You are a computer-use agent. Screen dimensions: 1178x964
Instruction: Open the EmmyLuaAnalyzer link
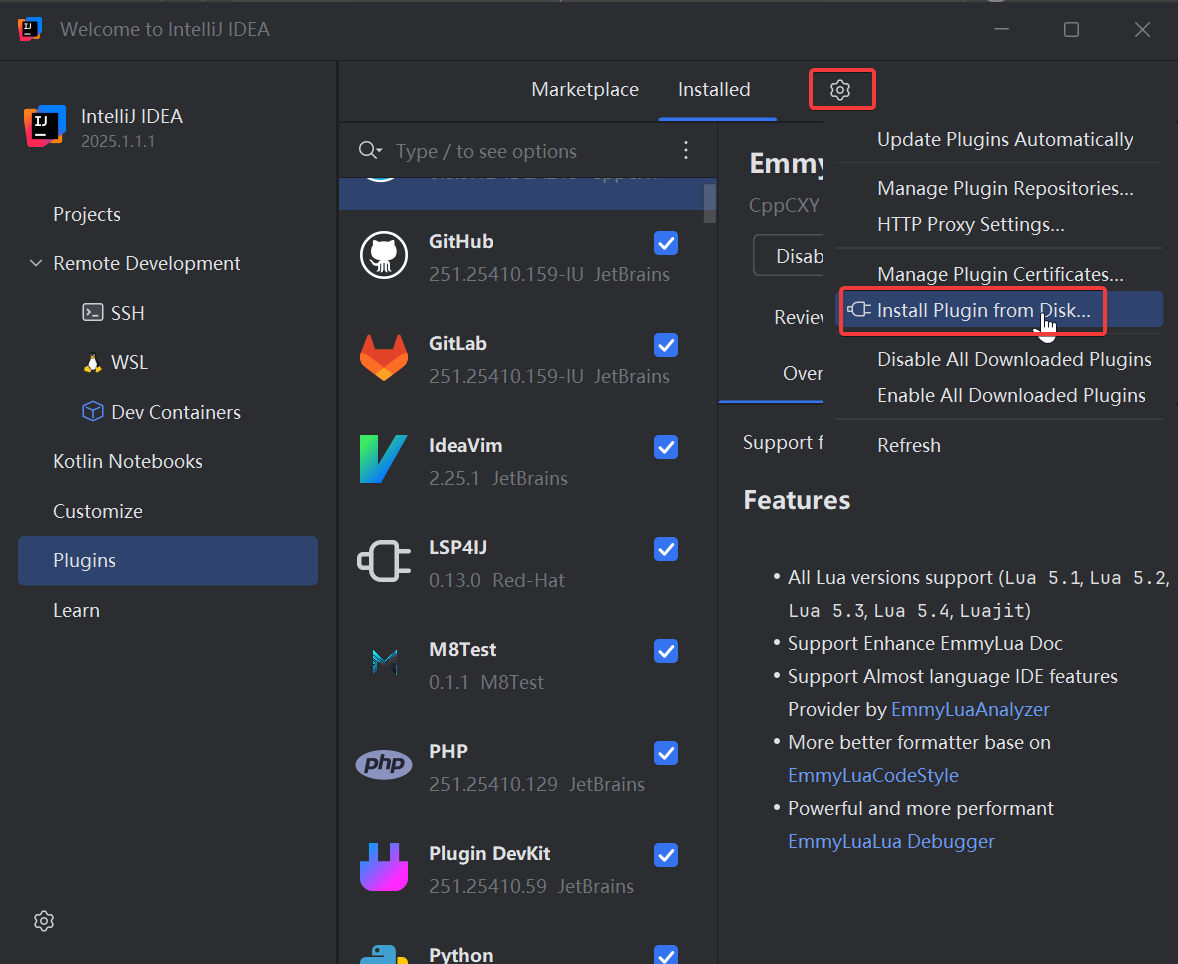970,710
